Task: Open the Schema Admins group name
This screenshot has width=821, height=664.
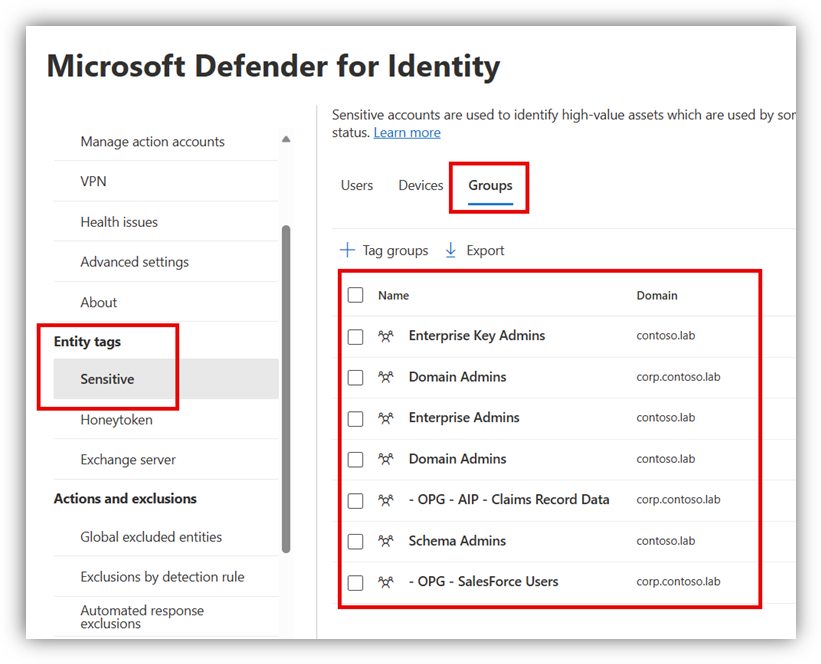Action: 457,540
